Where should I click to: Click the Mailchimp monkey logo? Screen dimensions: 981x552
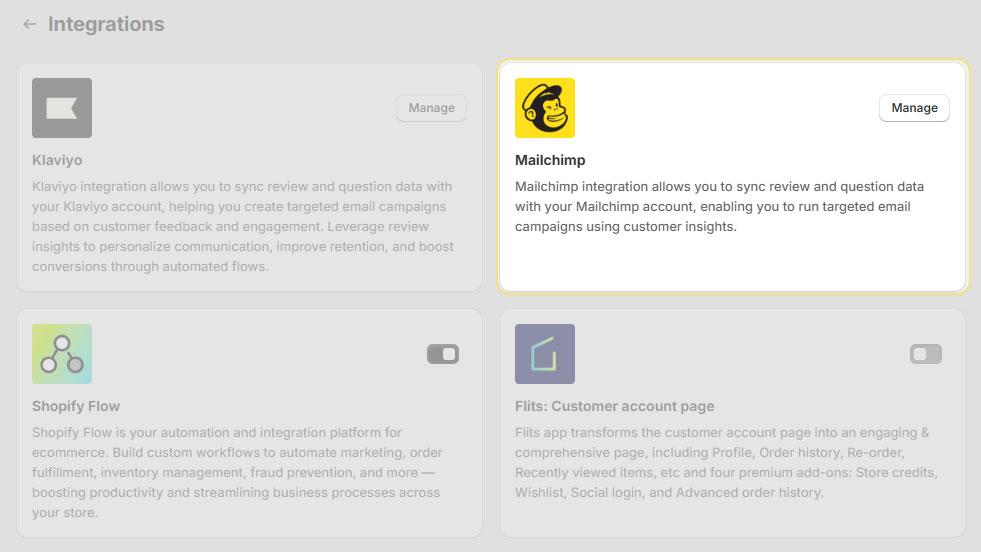click(x=545, y=108)
